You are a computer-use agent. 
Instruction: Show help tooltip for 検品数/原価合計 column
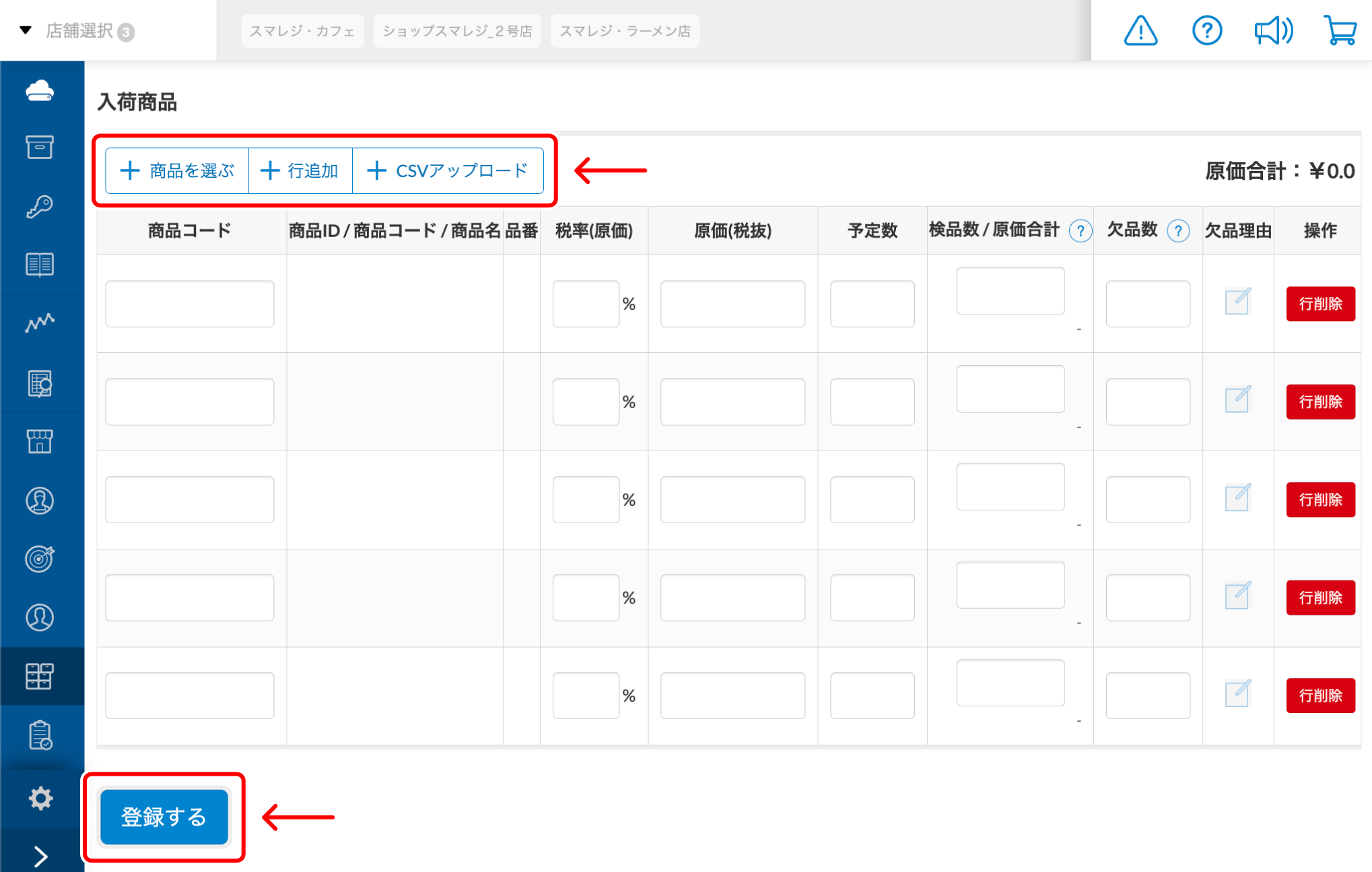coord(1080,231)
